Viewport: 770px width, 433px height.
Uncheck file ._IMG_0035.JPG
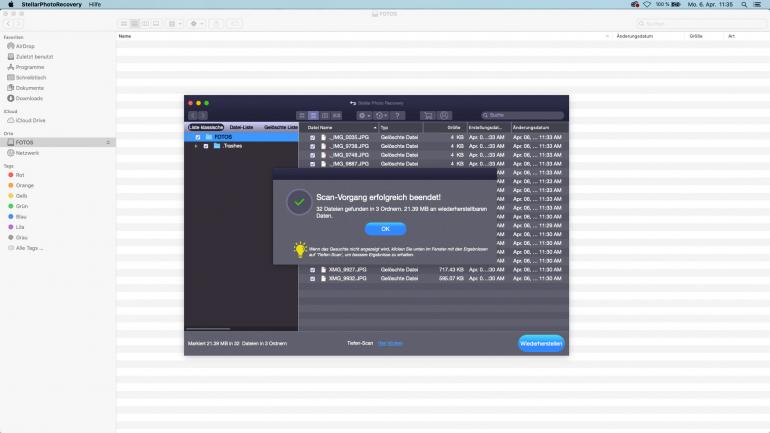tap(312, 137)
